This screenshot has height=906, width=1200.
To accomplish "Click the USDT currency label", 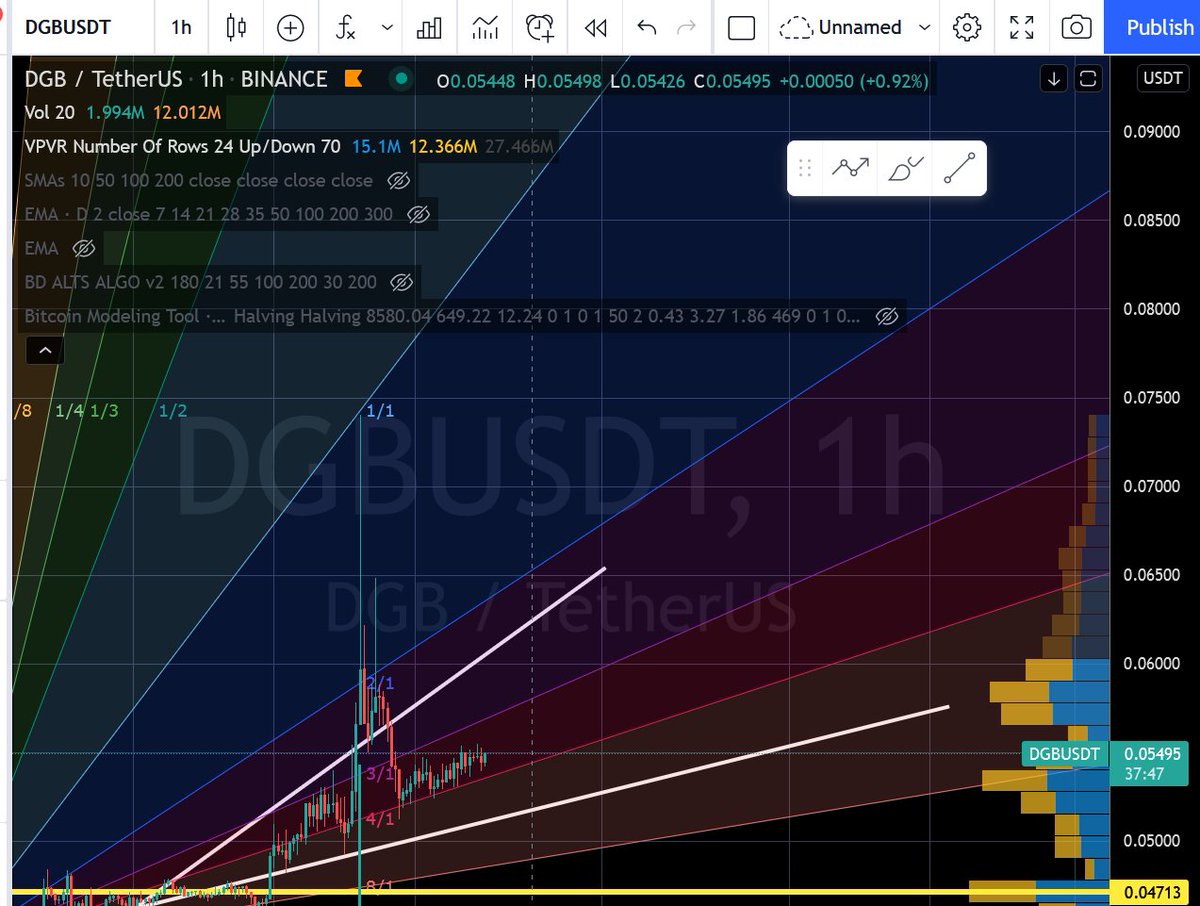I will coord(1163,78).
